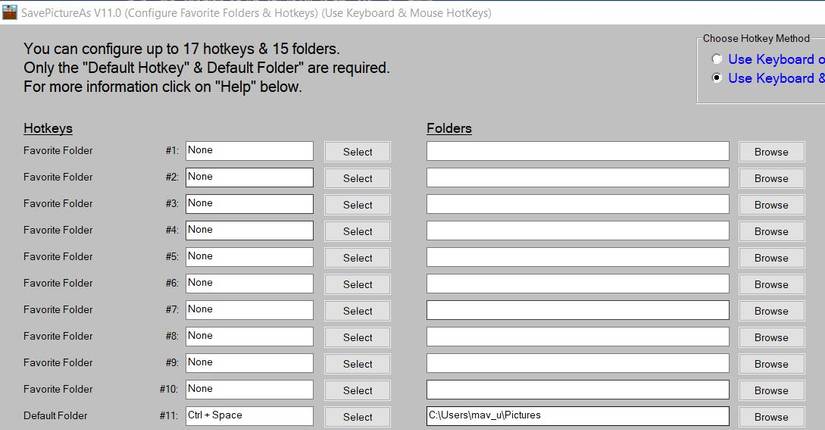825x430 pixels.
Task: Browse for Favorite Folder #4 path
Action: [x=771, y=231]
